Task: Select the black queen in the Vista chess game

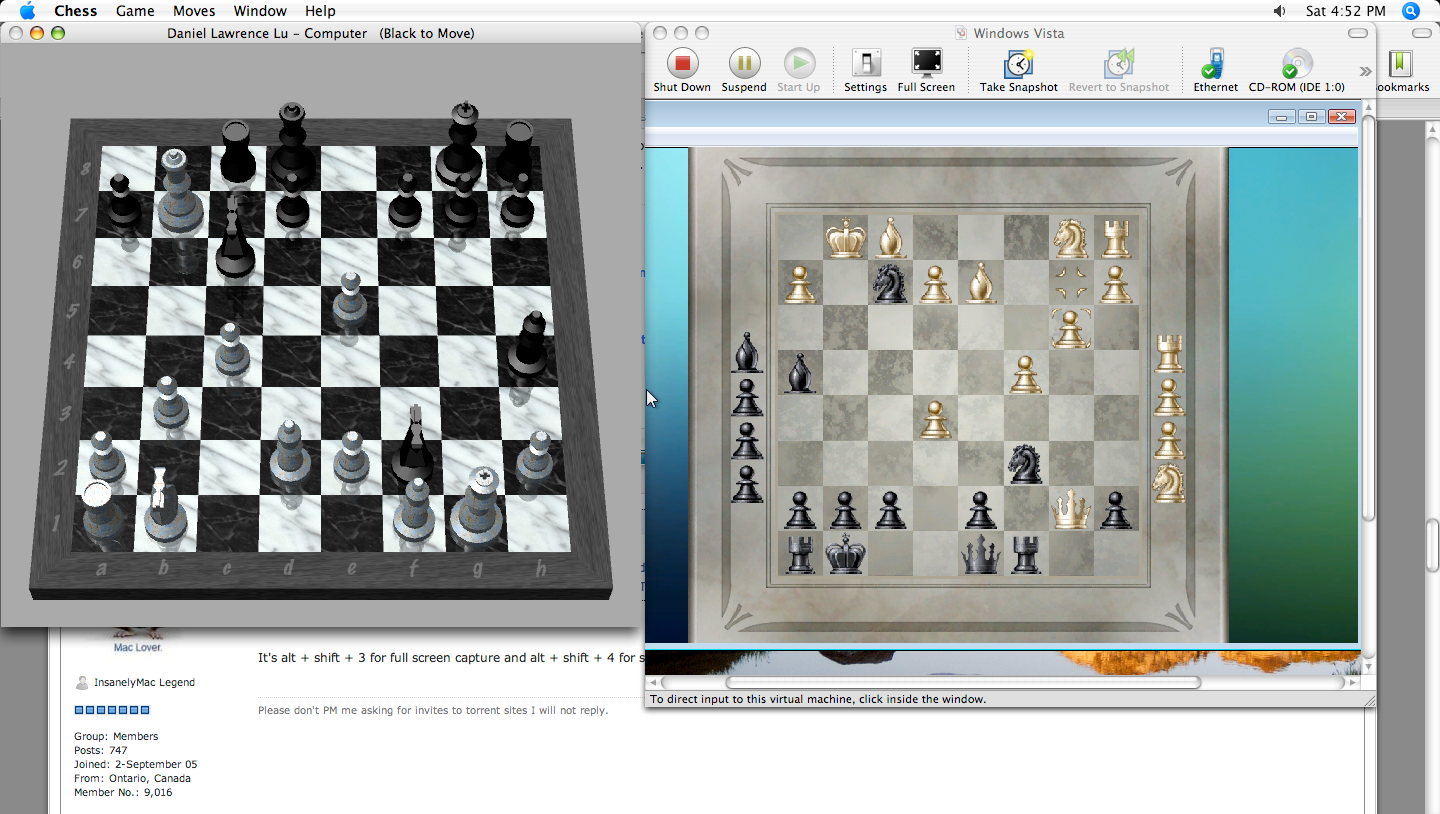Action: coord(981,553)
